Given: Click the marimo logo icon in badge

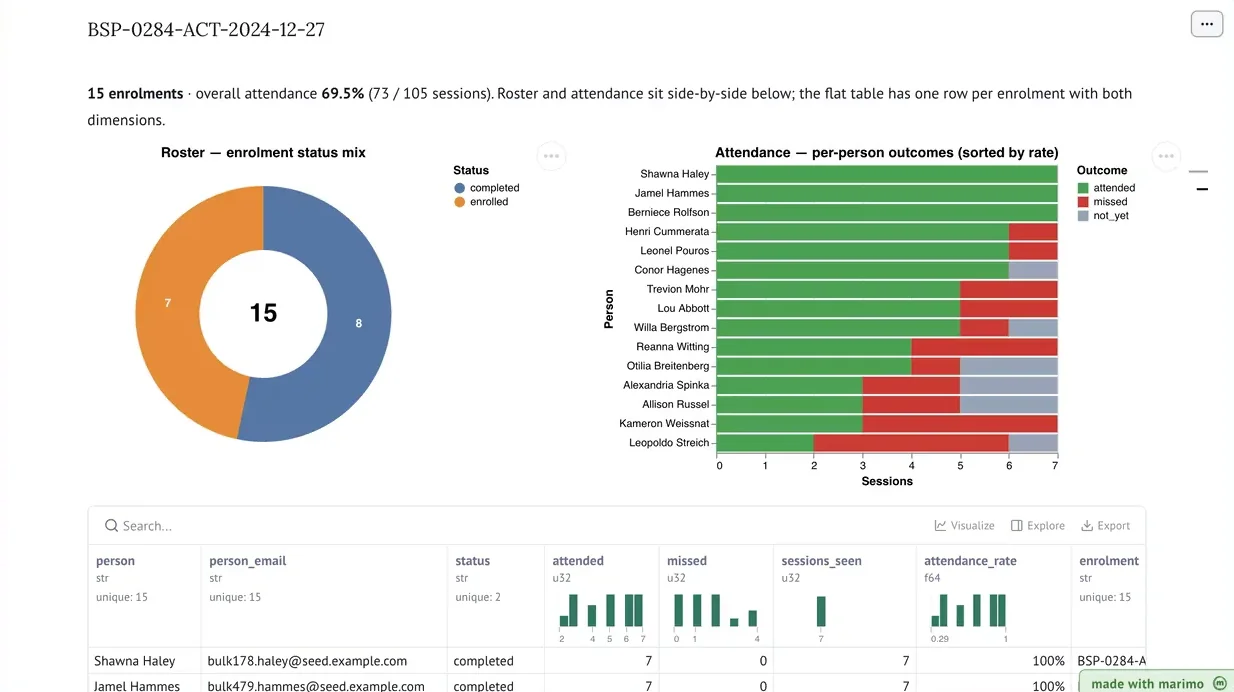Looking at the screenshot, I should (x=1219, y=684).
